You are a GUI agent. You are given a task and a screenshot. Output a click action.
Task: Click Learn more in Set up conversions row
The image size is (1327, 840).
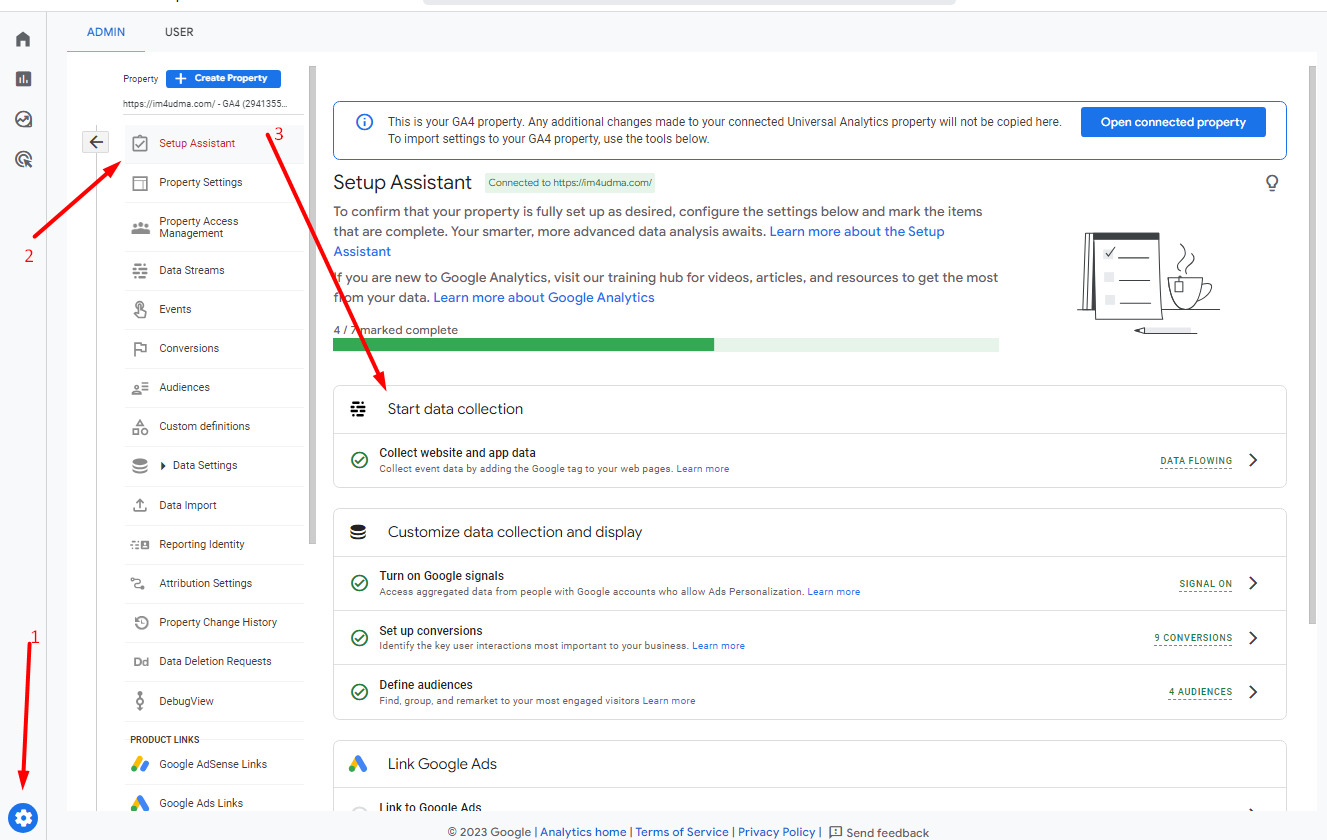click(x=718, y=646)
